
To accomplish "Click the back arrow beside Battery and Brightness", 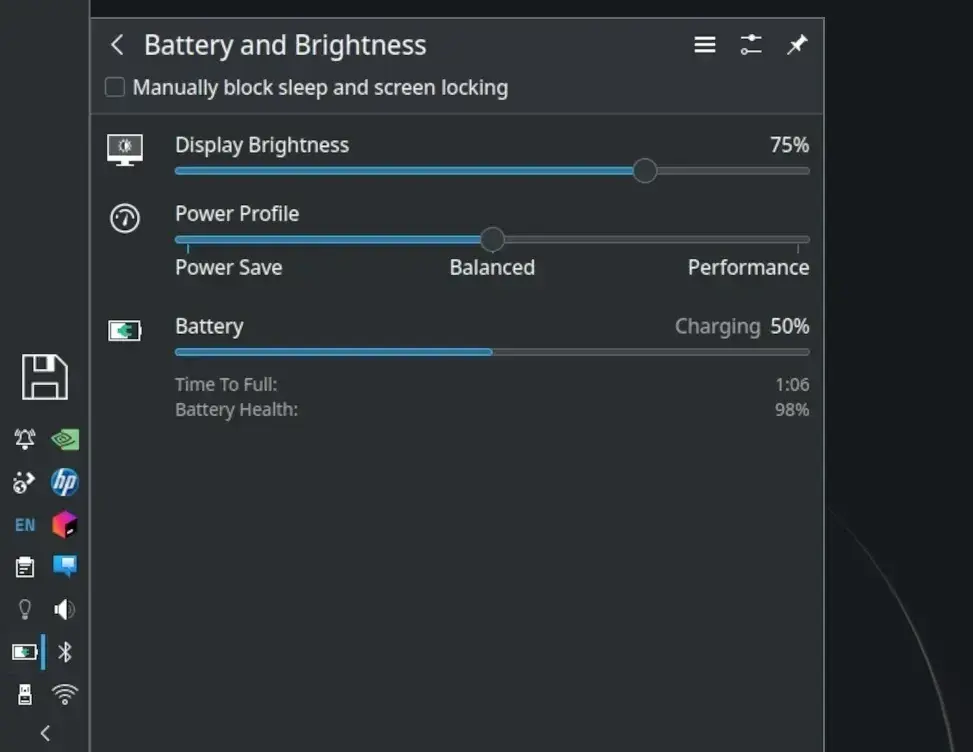I will tap(117, 45).
